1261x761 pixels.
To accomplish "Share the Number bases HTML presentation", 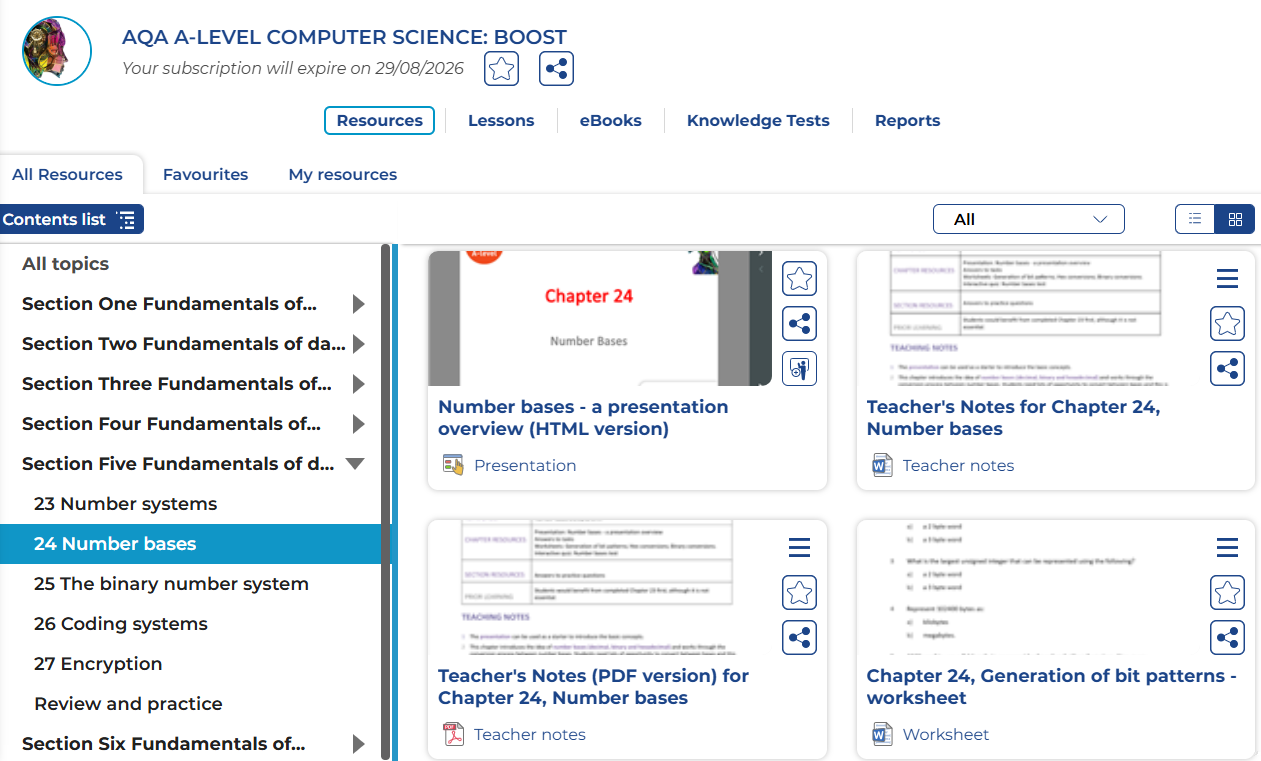I will pyautogui.click(x=799, y=324).
